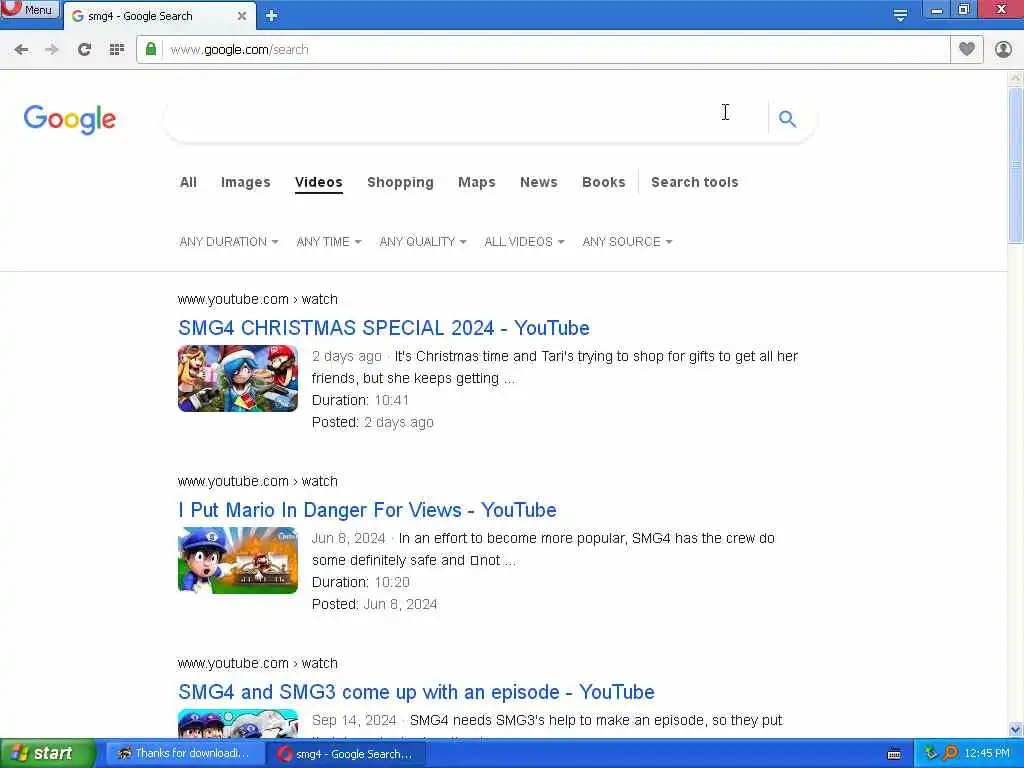Go back with the back arrow
1024x768 pixels.
[21, 50]
